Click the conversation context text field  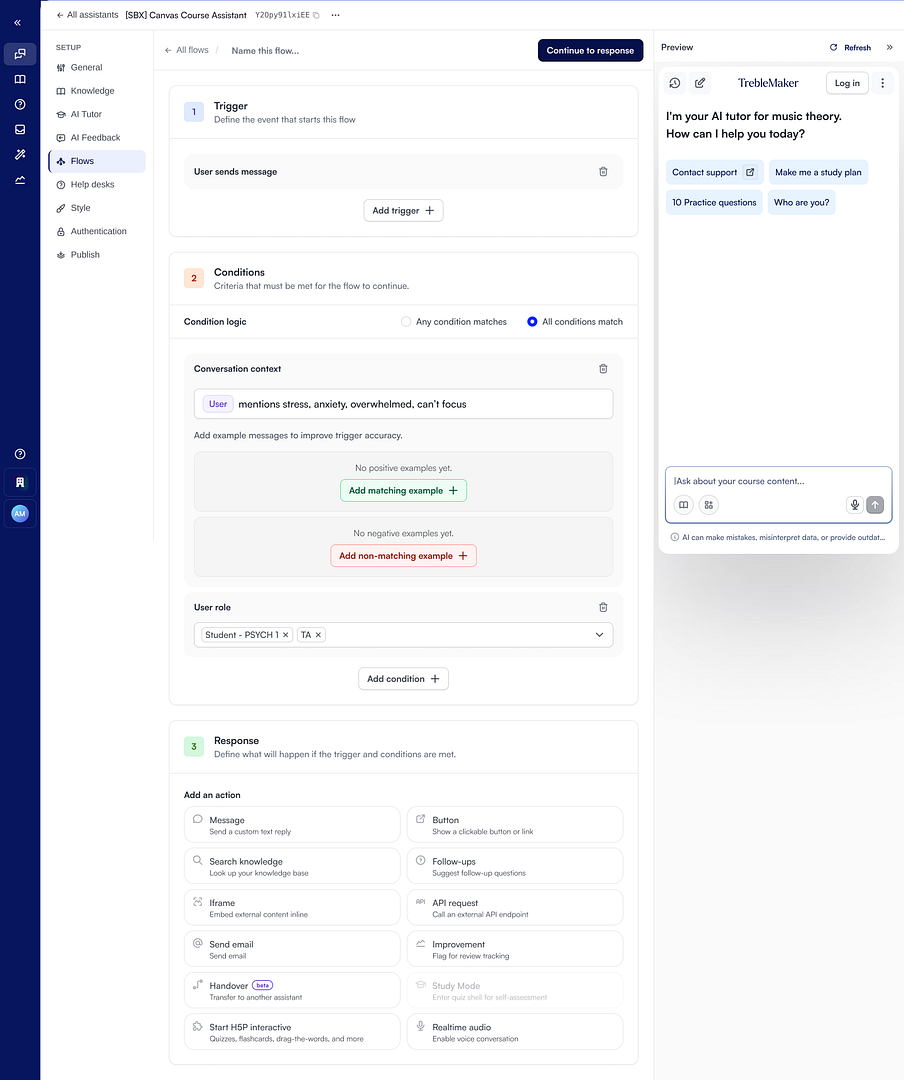click(x=403, y=404)
